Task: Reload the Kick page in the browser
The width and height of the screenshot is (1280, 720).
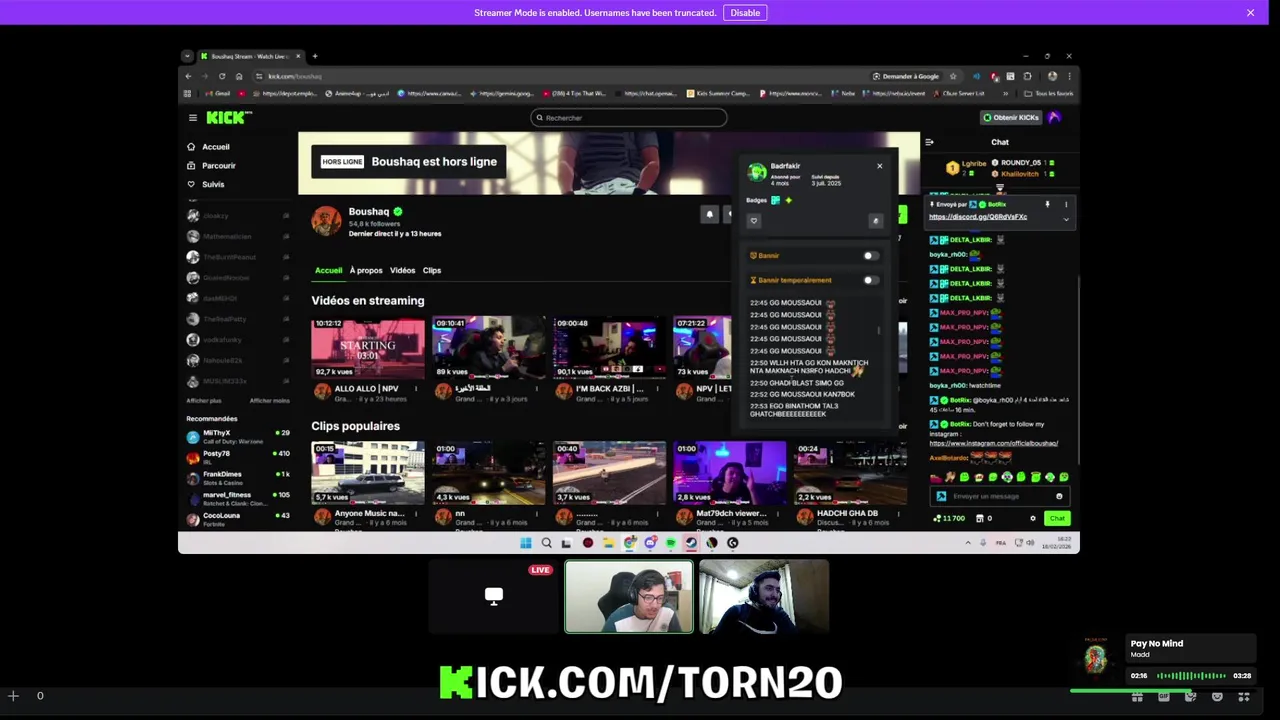Action: 222,76
